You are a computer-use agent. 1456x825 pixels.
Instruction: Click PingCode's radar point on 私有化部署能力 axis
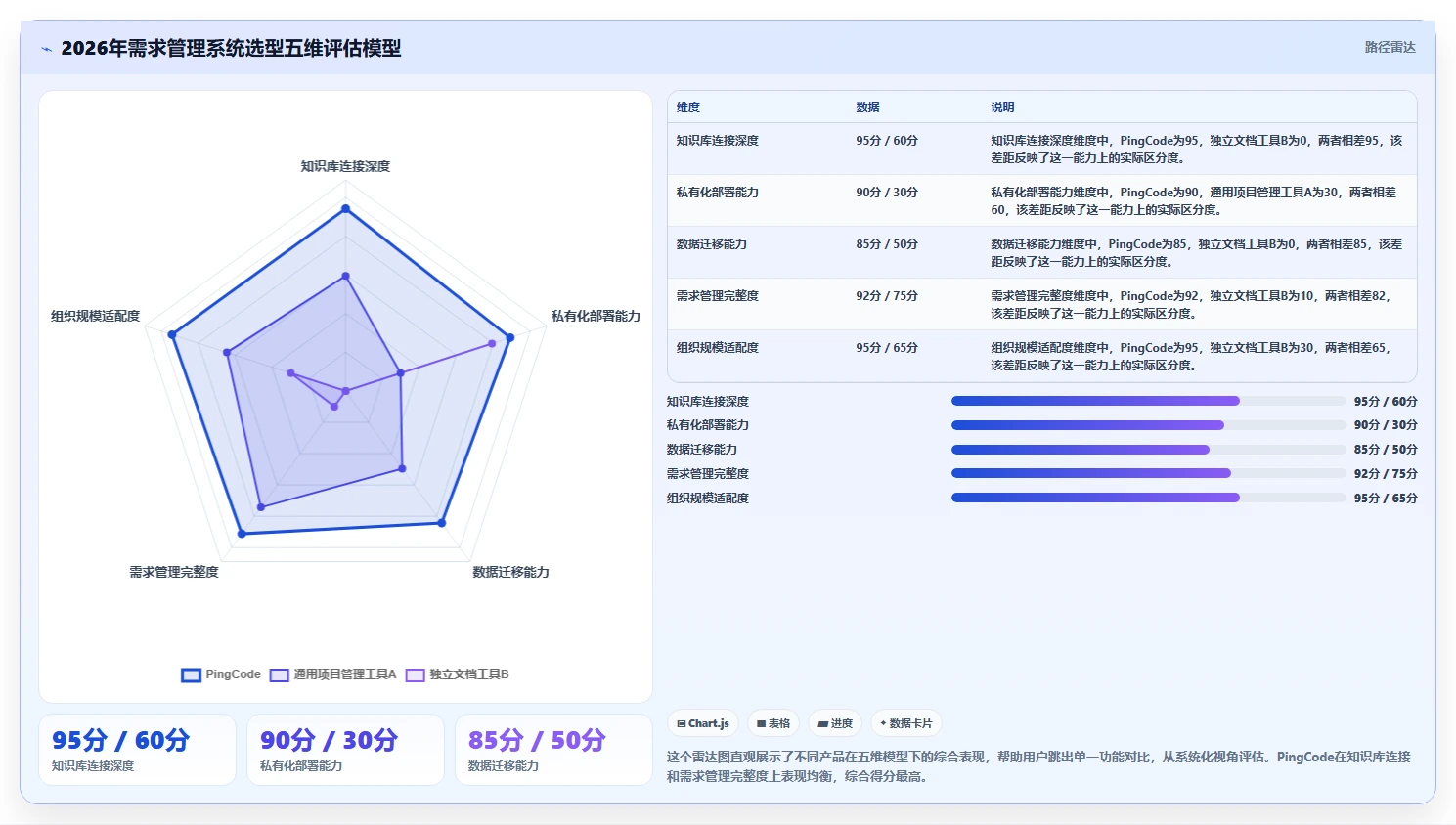(x=509, y=338)
